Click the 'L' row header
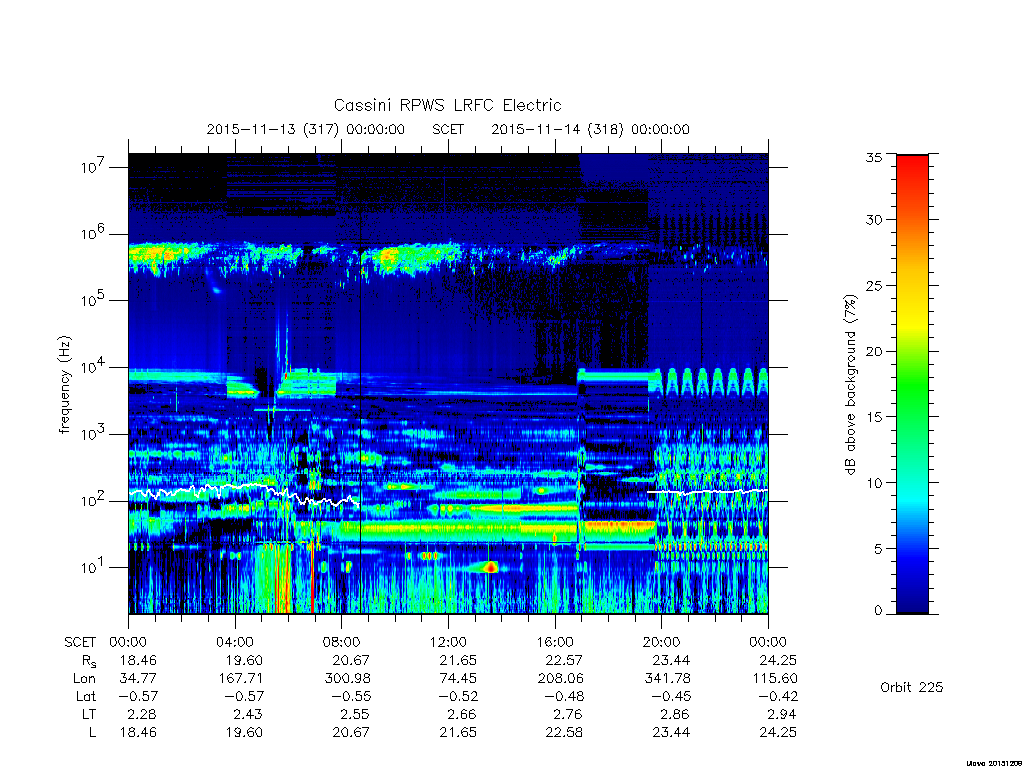Screen dimensions: 1024x768 [x=93, y=732]
